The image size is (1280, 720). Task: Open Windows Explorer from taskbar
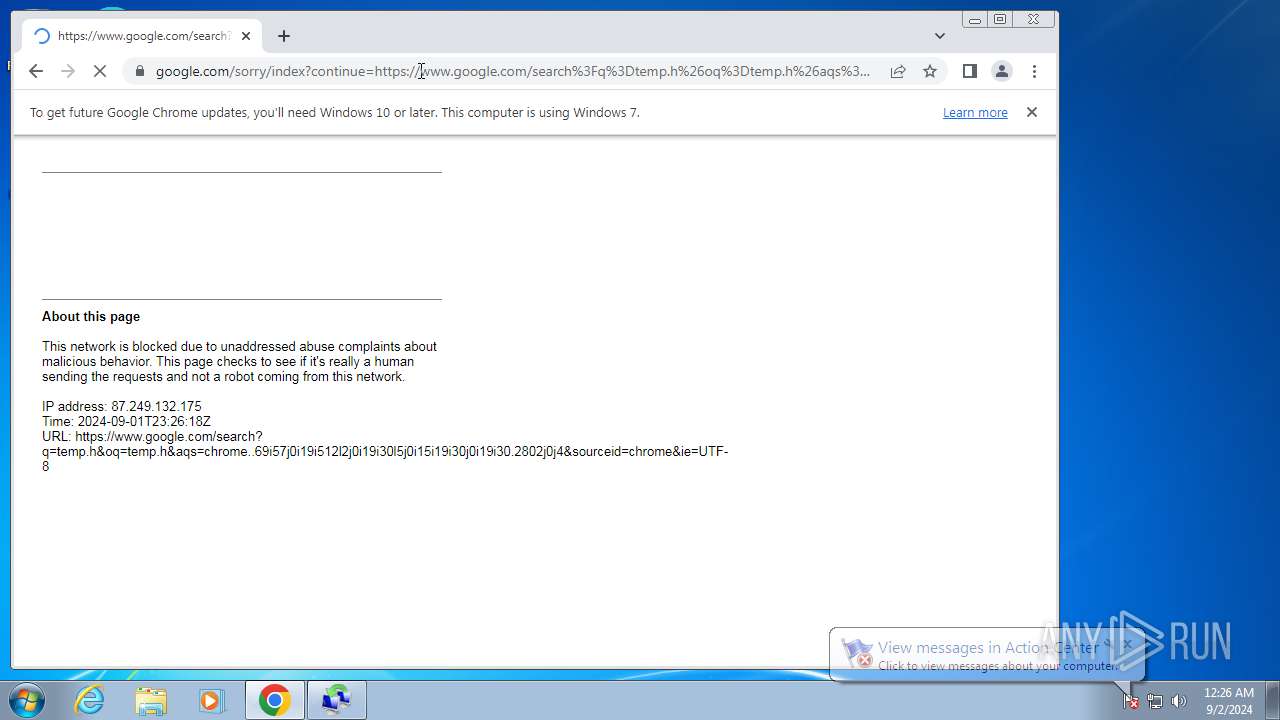point(151,700)
